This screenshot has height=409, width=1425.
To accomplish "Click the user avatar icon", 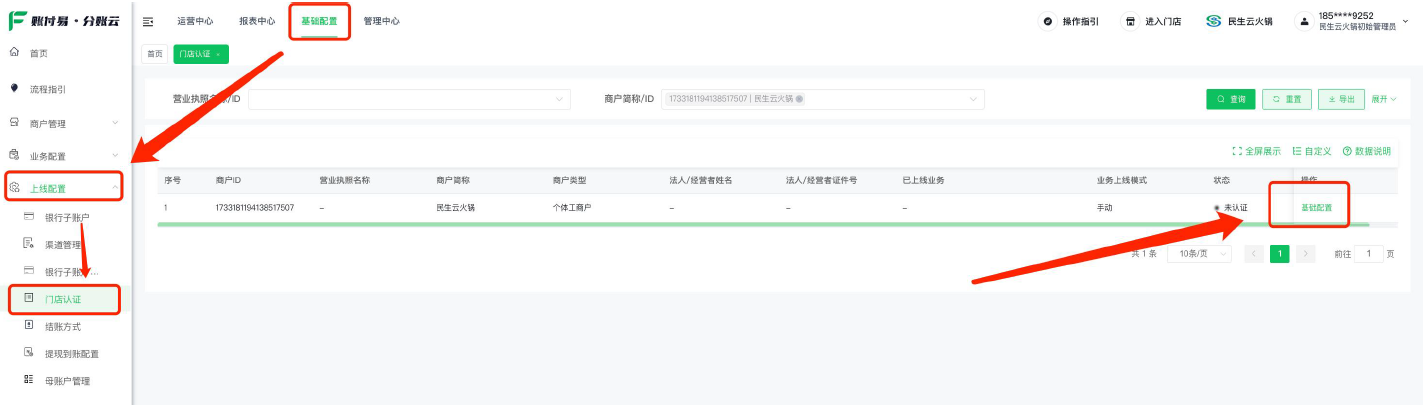I will click(x=1303, y=21).
